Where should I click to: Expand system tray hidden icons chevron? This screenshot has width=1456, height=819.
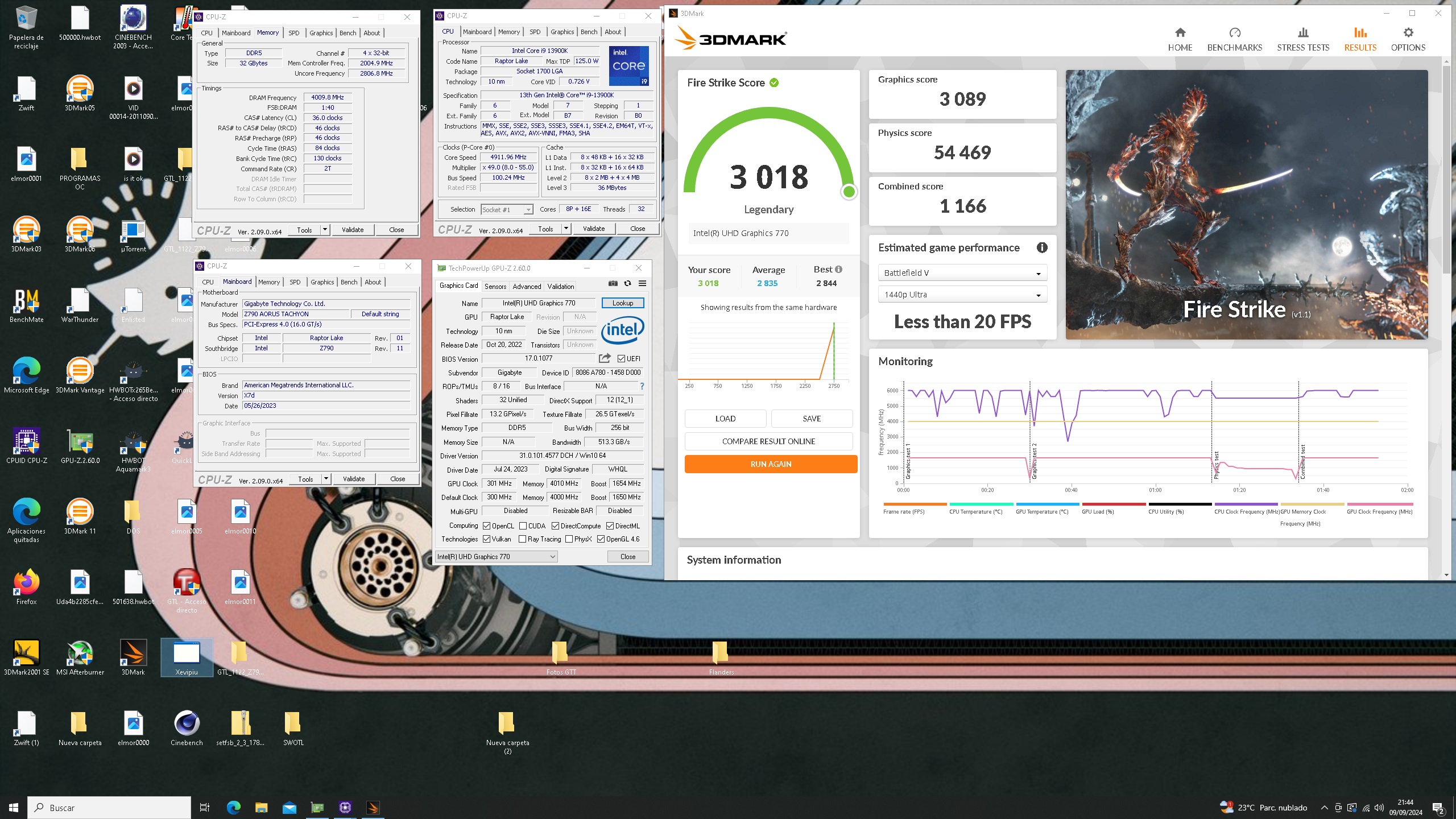point(1324,808)
